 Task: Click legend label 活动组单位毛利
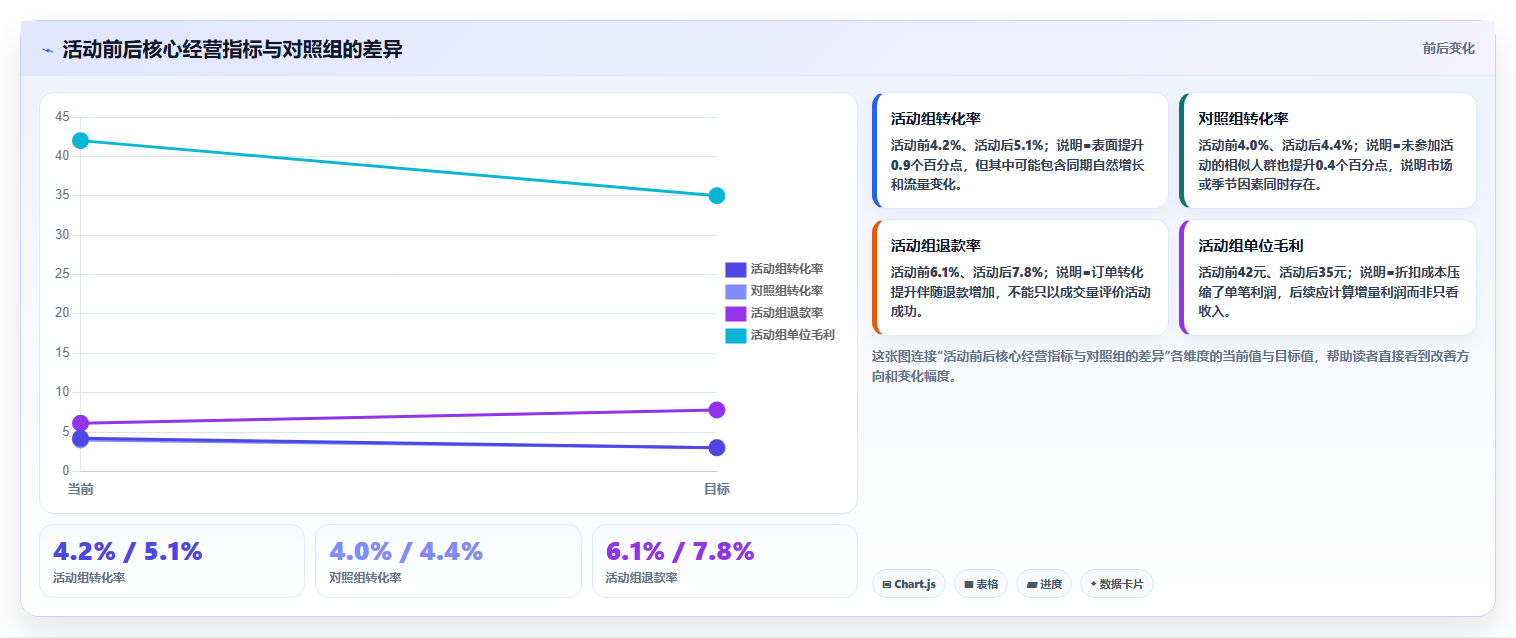pos(793,335)
